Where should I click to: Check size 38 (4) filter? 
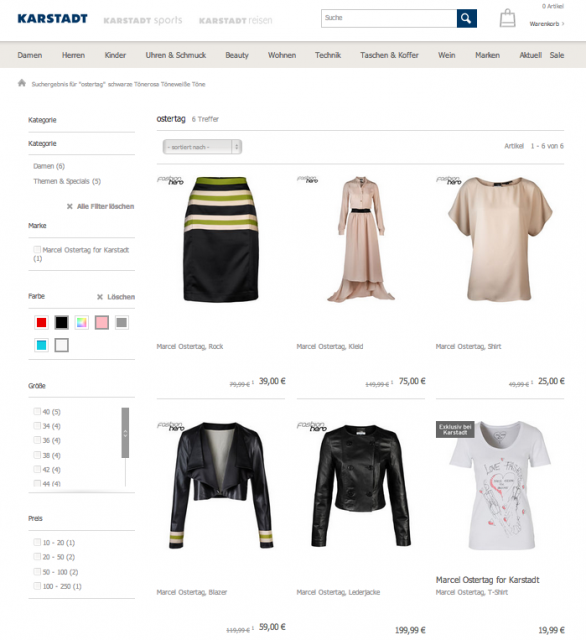37,455
